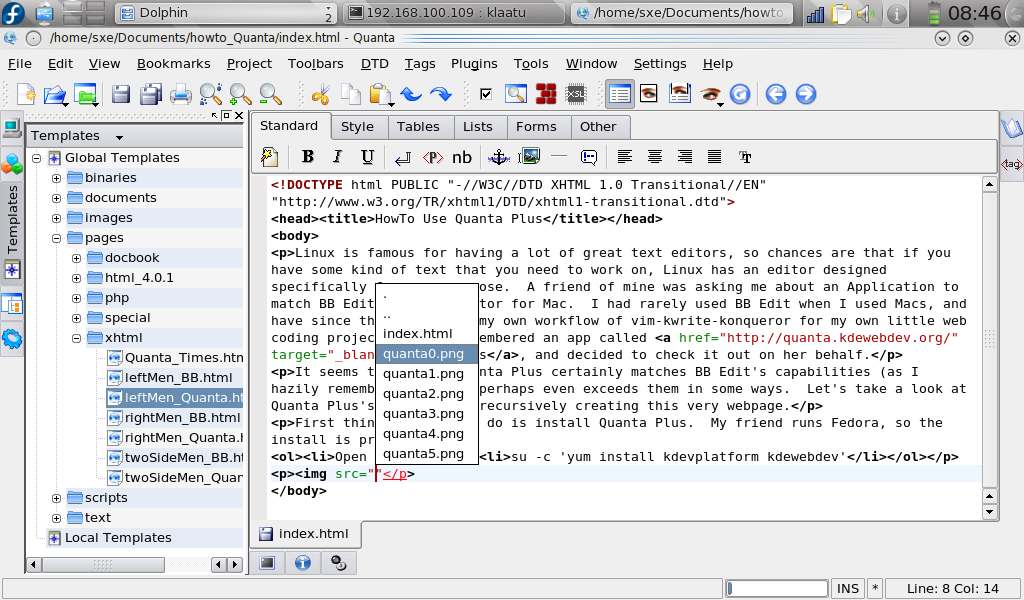Toggle the checkbox icon in main toolbar
The height and width of the screenshot is (600, 1024).
coord(486,94)
